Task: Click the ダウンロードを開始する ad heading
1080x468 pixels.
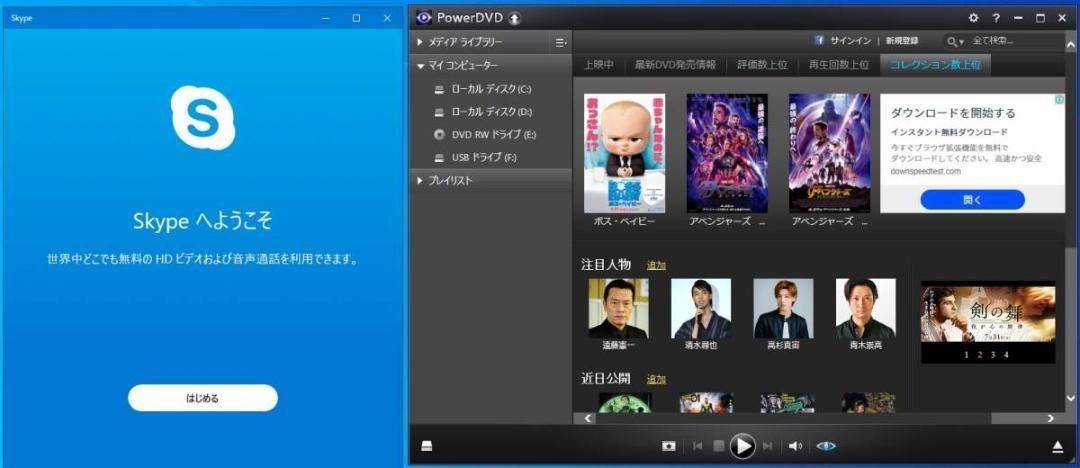Action: [x=953, y=113]
